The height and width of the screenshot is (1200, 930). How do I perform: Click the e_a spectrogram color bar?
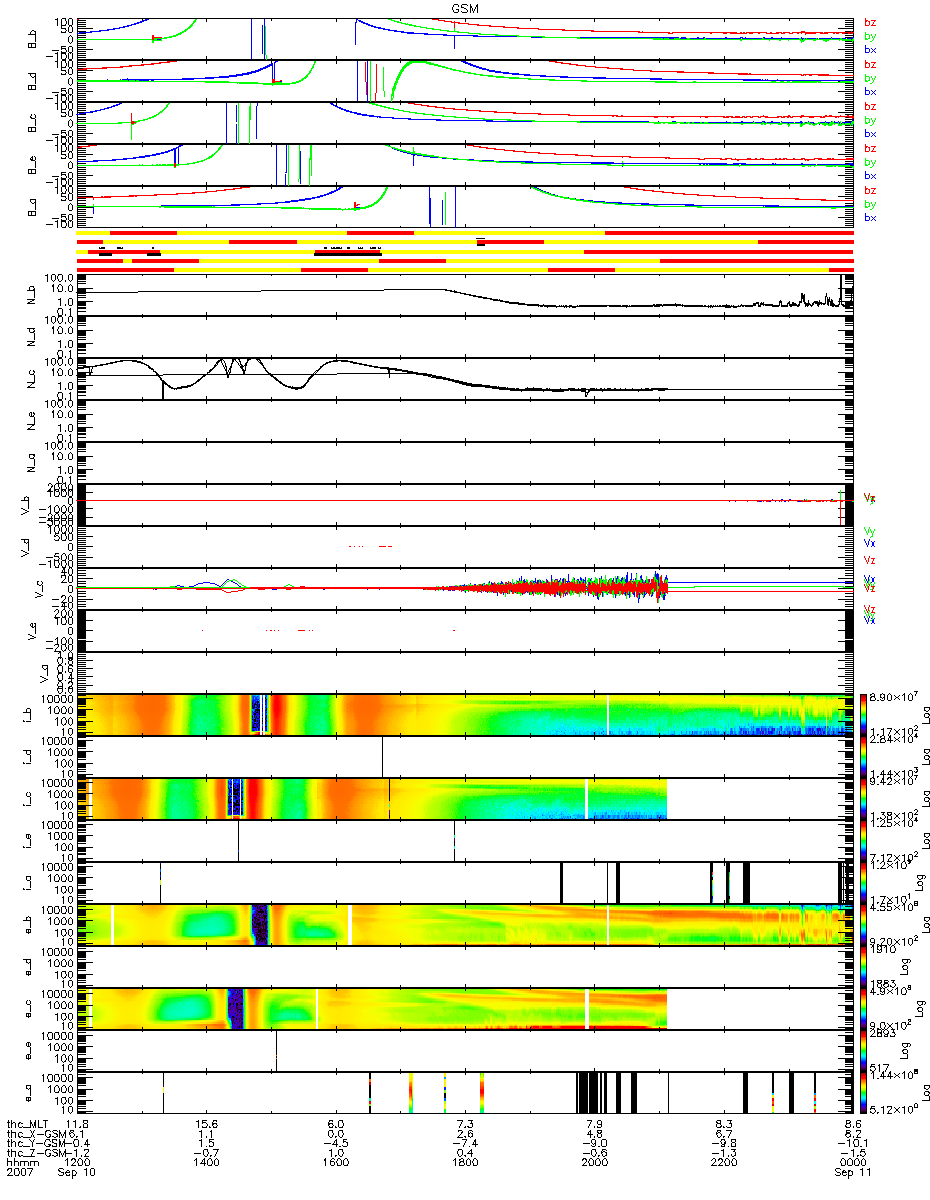point(863,1091)
